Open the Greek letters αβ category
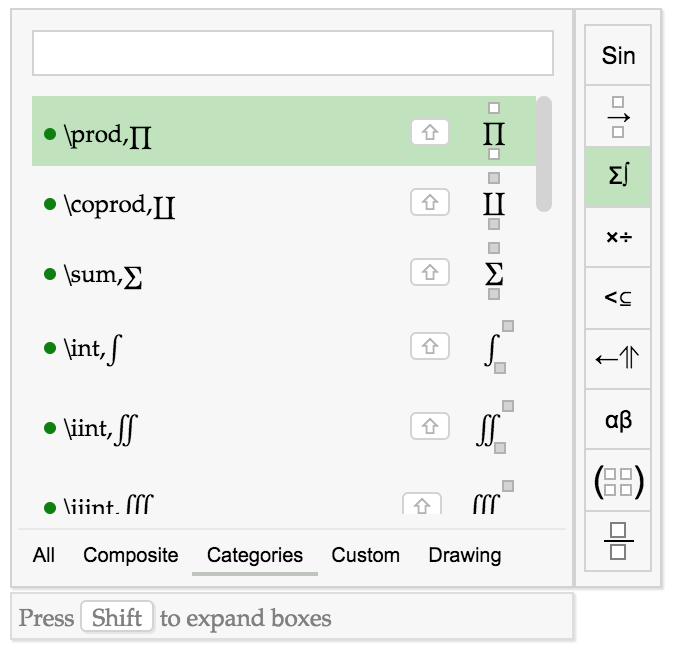The width and height of the screenshot is (674, 648). pos(618,419)
